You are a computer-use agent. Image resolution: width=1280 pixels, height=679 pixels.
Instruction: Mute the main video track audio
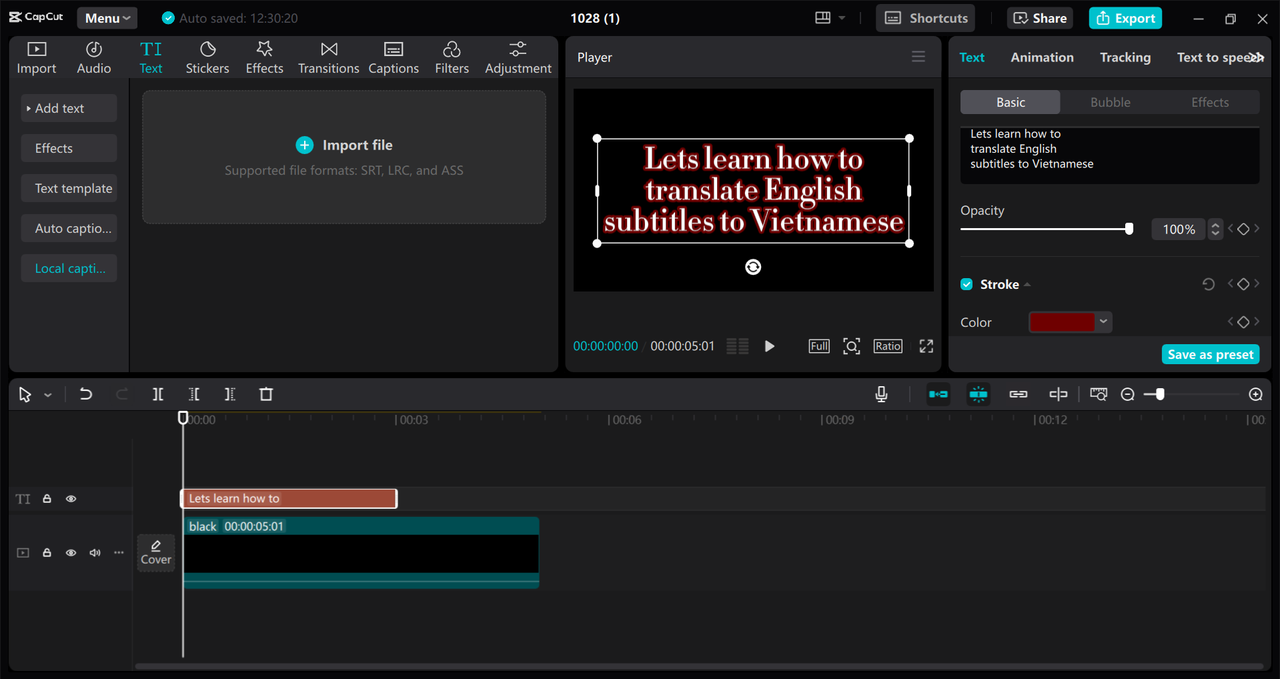(95, 552)
